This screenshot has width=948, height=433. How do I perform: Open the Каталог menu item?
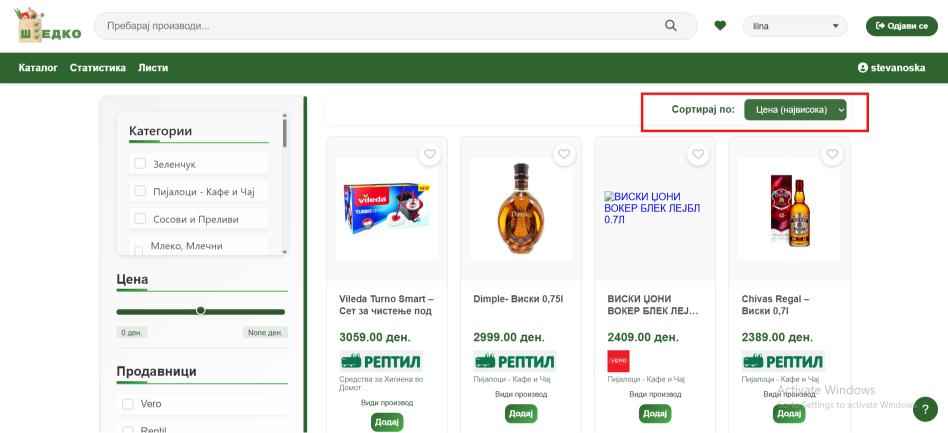[38, 68]
